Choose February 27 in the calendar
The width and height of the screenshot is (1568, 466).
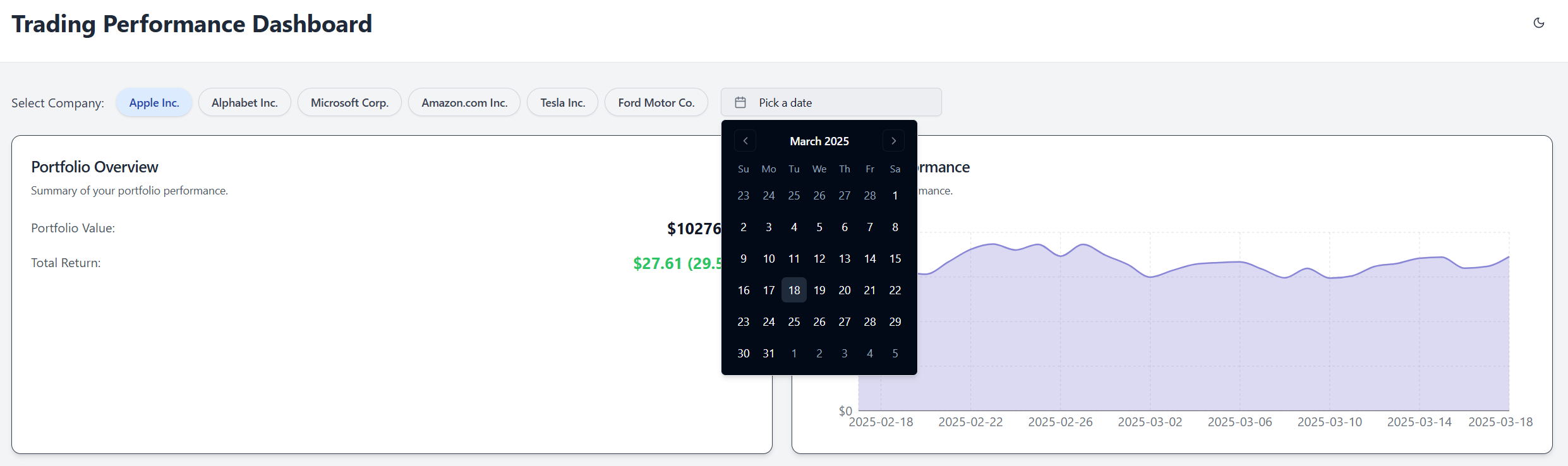coord(845,195)
